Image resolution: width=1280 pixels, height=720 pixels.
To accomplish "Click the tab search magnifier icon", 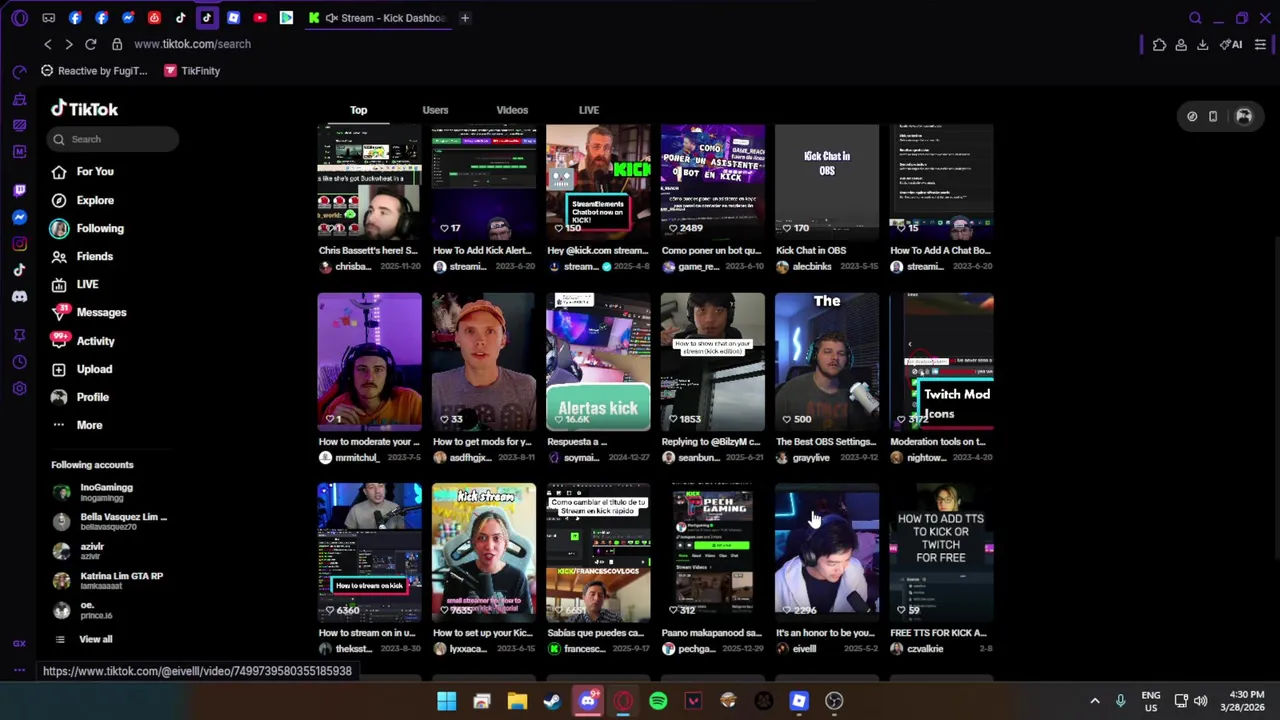I will pyautogui.click(x=1195, y=18).
